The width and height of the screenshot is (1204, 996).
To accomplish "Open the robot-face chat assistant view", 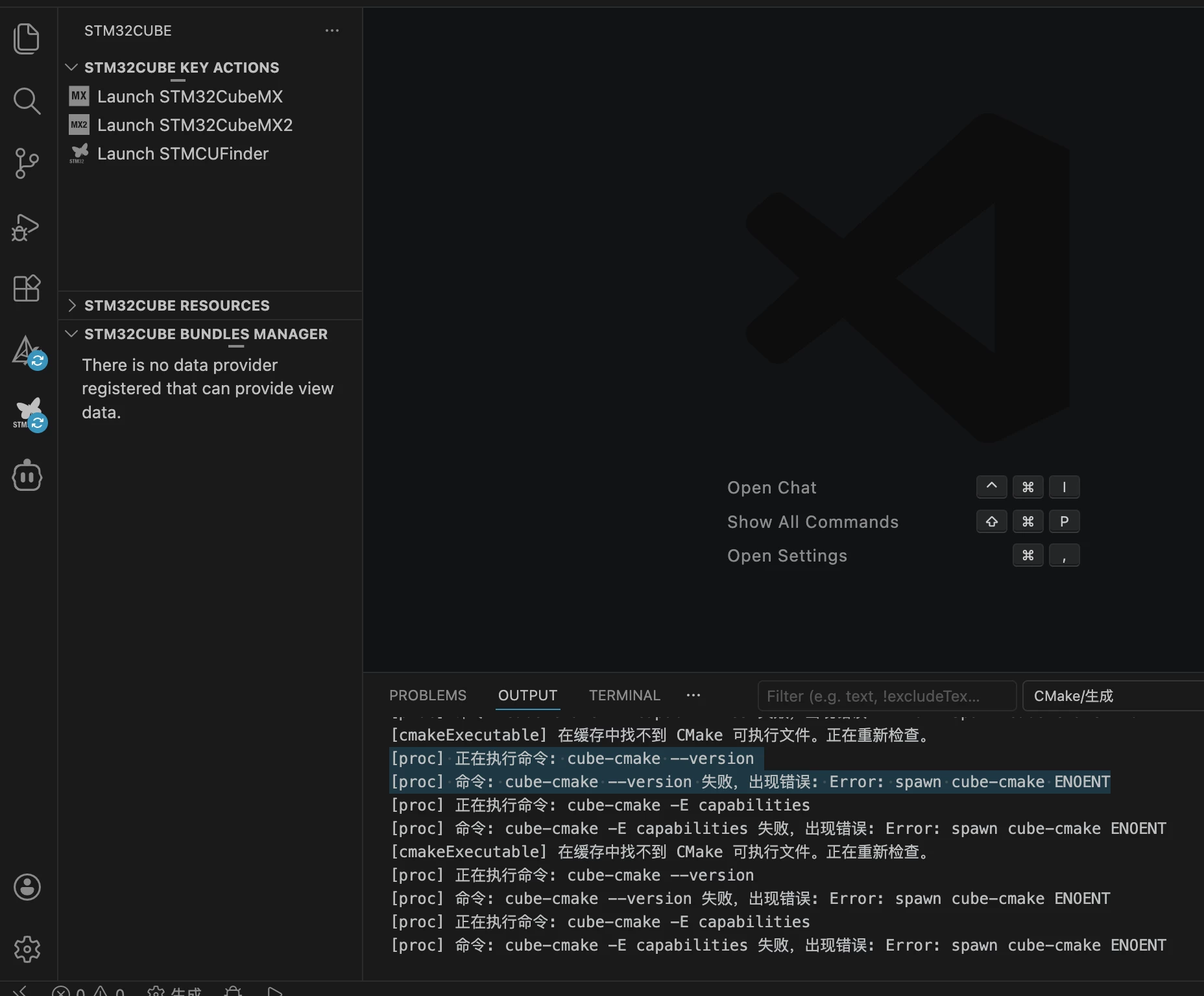I will click(x=27, y=475).
